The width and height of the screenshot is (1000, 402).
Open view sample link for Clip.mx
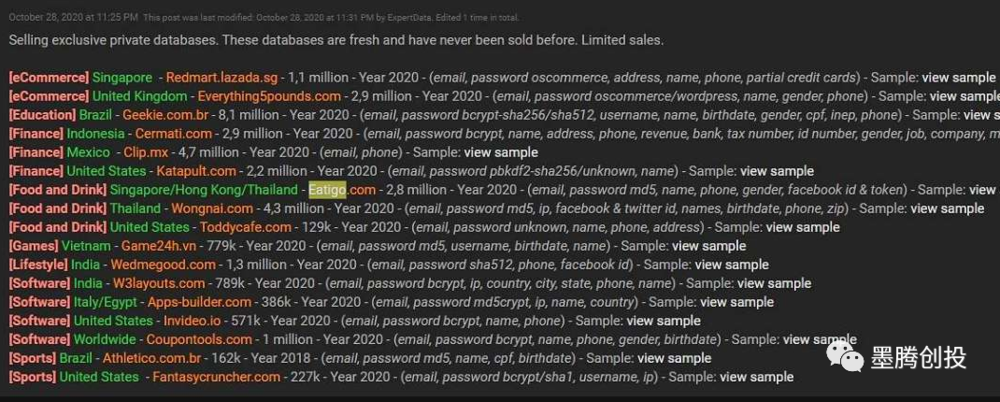pos(501,153)
